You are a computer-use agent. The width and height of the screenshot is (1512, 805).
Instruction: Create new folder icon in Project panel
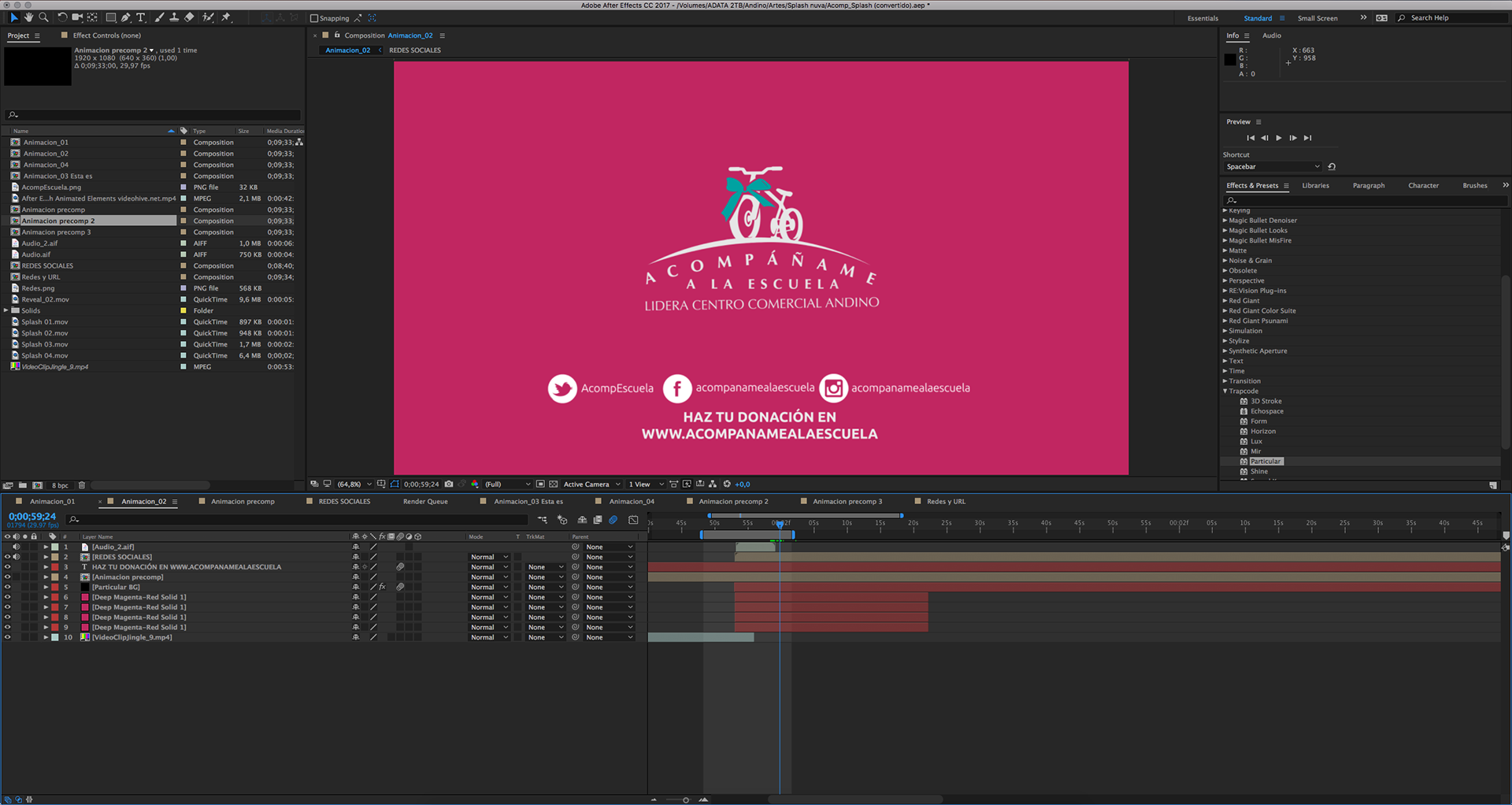click(23, 485)
